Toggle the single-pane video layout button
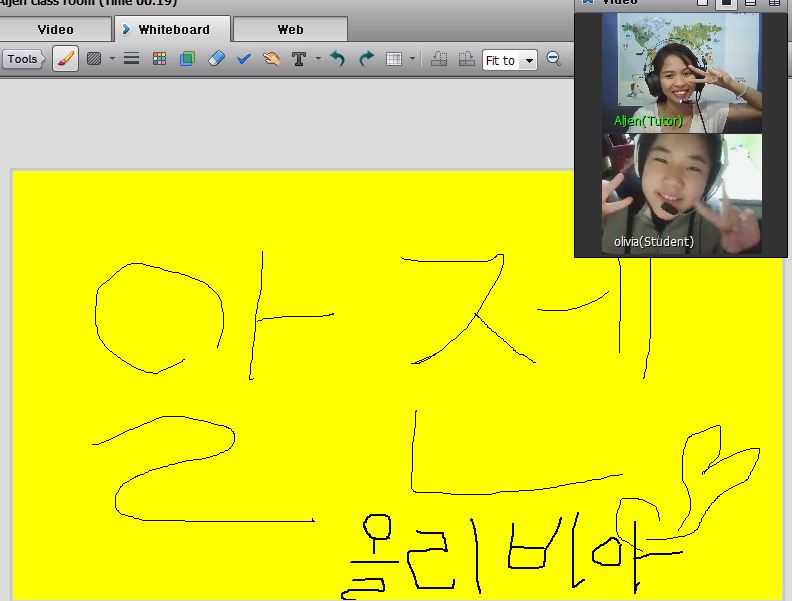 click(727, 3)
